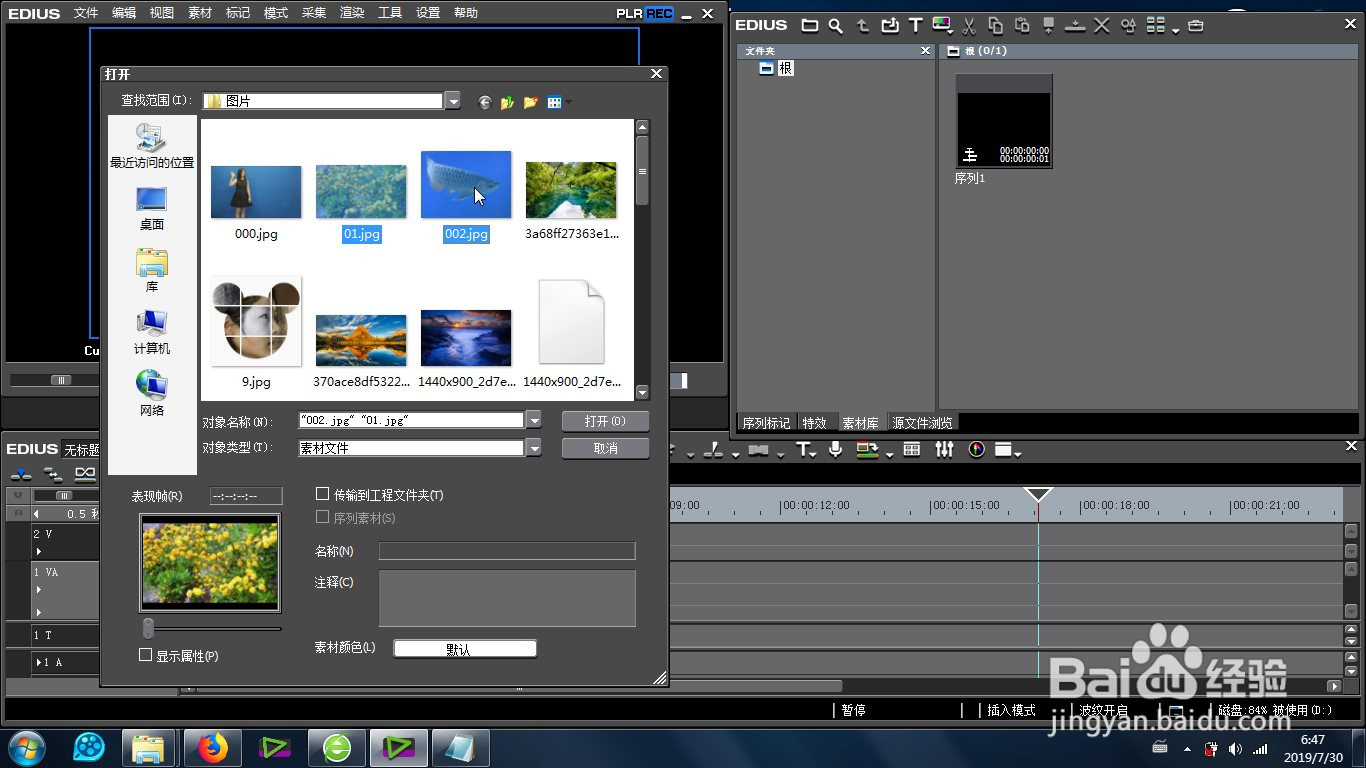Enable 传输到工程文件夹 checkbox
Screen dimensions: 1366x768
[322, 494]
